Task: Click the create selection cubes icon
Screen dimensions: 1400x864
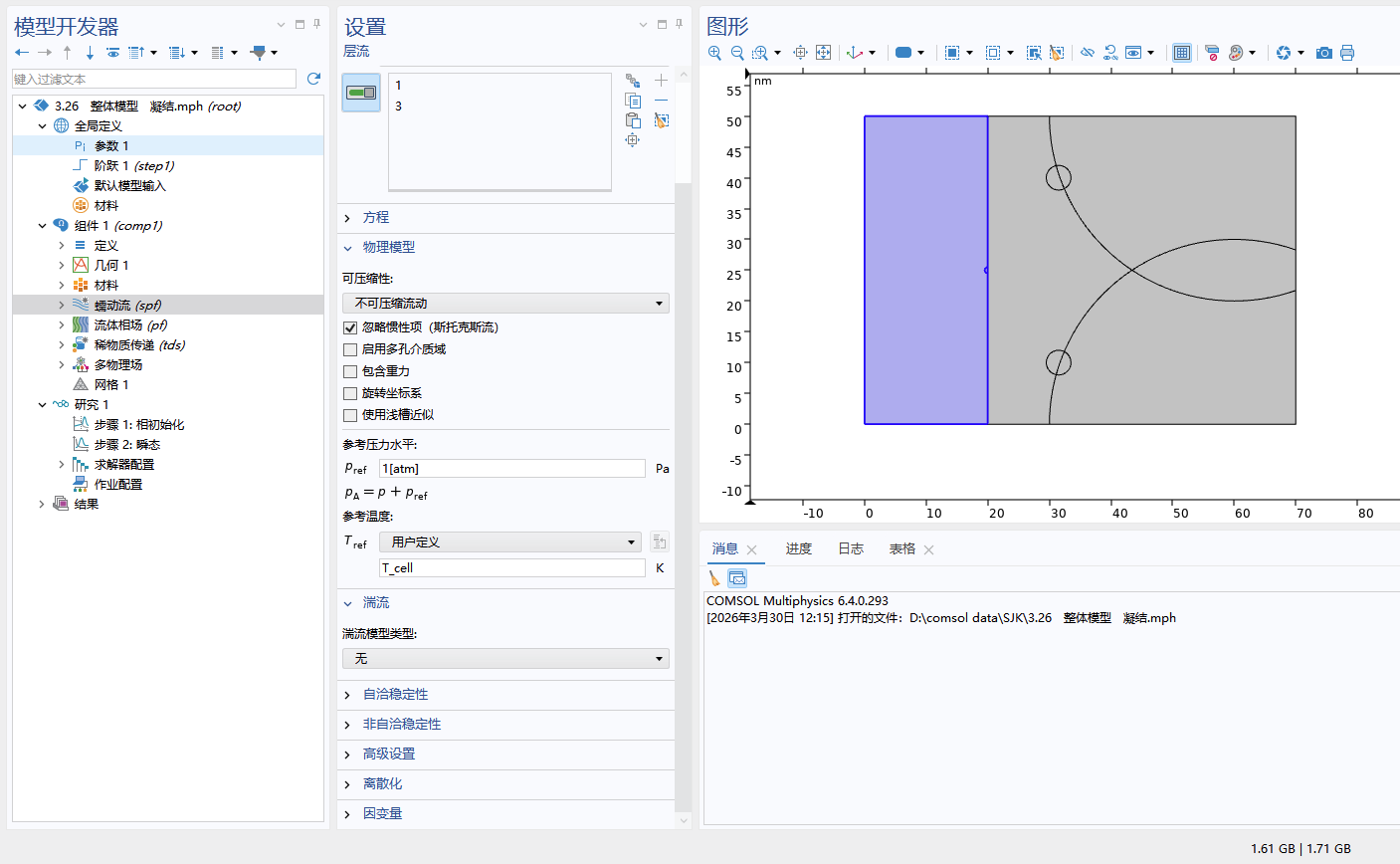Action: coord(633,81)
